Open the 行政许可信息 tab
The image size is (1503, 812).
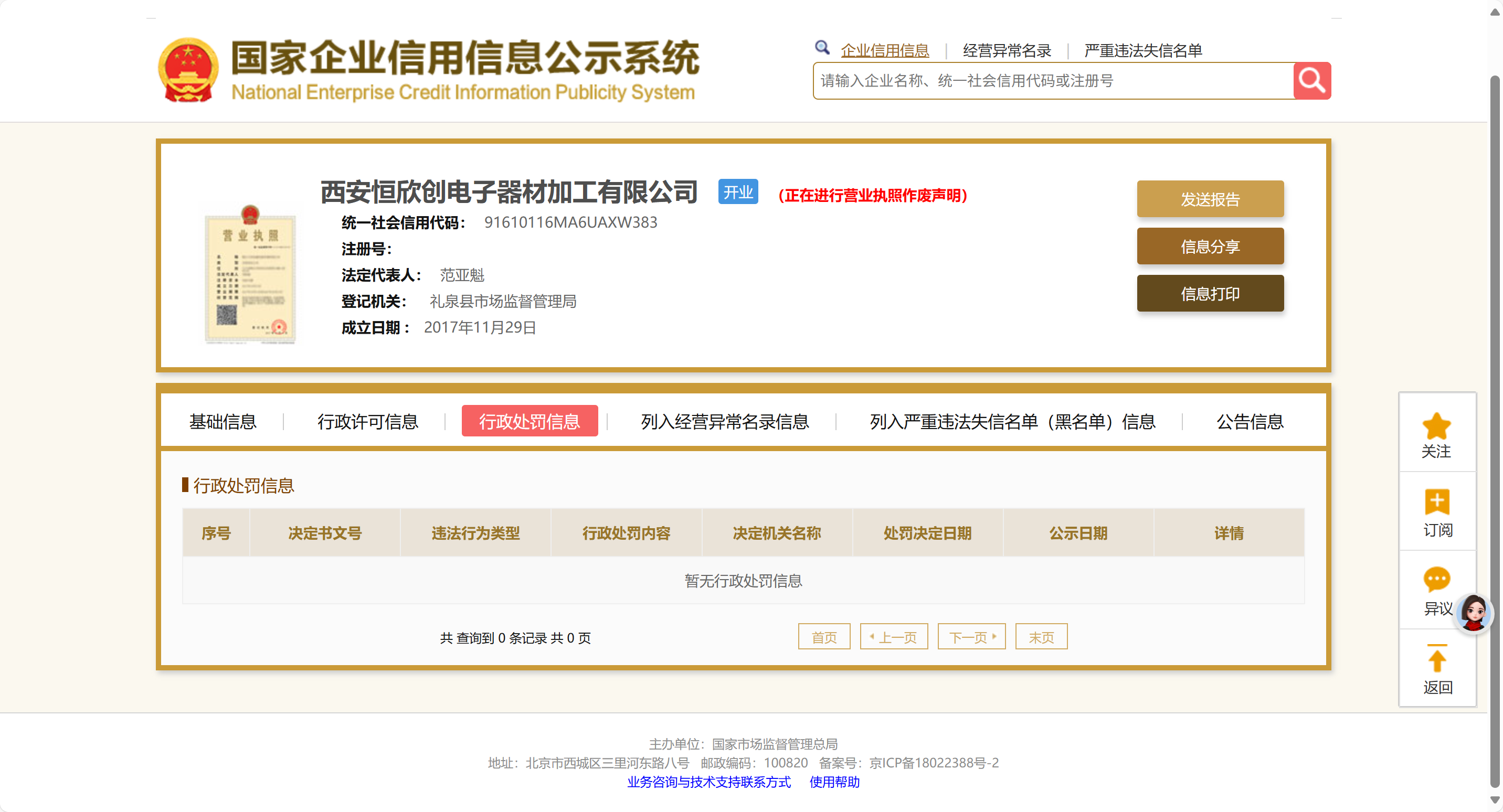click(367, 421)
